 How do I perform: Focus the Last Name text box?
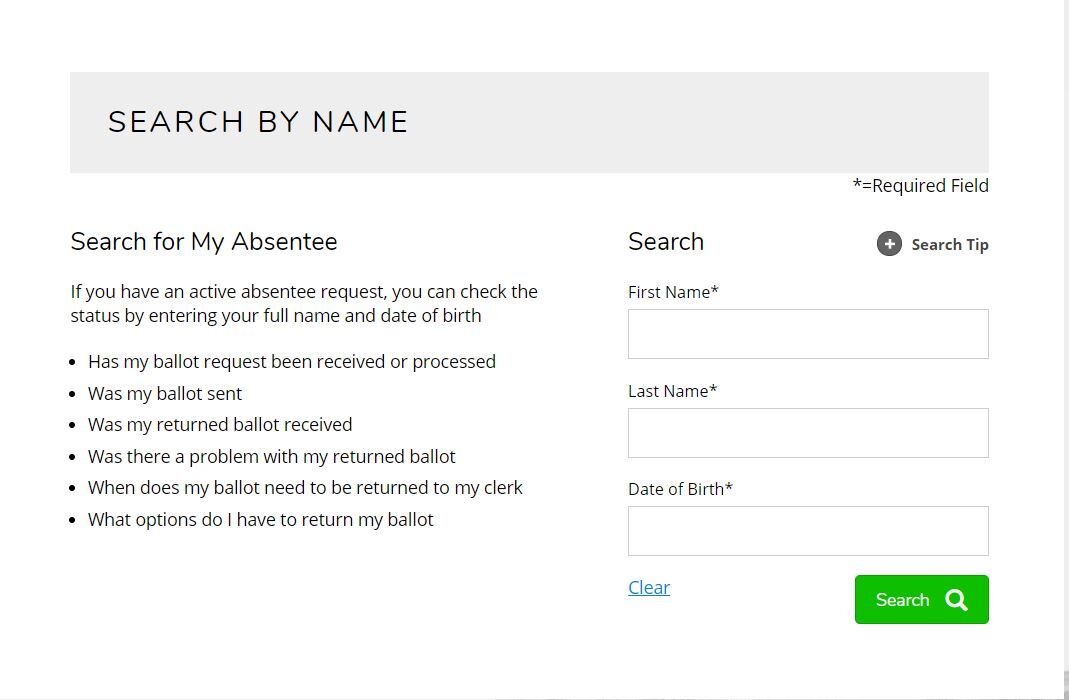tap(807, 432)
